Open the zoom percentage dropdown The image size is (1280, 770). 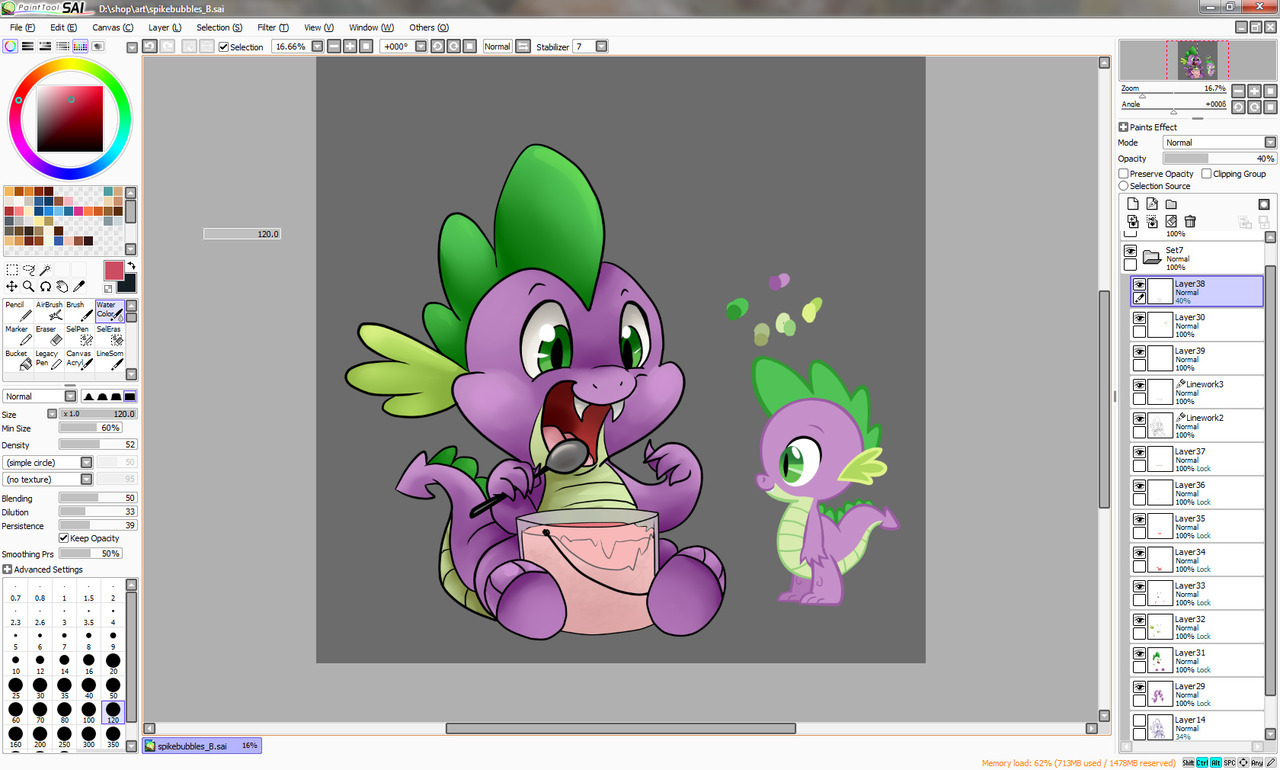(317, 46)
